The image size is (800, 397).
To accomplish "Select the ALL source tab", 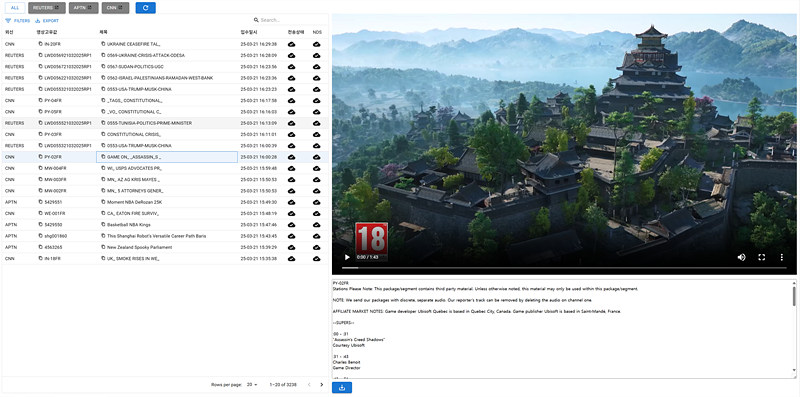I will point(15,8).
